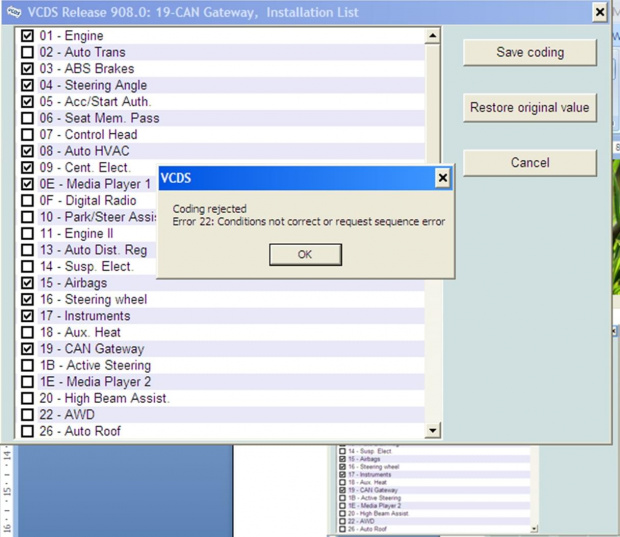Check the 02 - Auto Trans checkbox
The width and height of the screenshot is (620, 537).
pos(27,52)
